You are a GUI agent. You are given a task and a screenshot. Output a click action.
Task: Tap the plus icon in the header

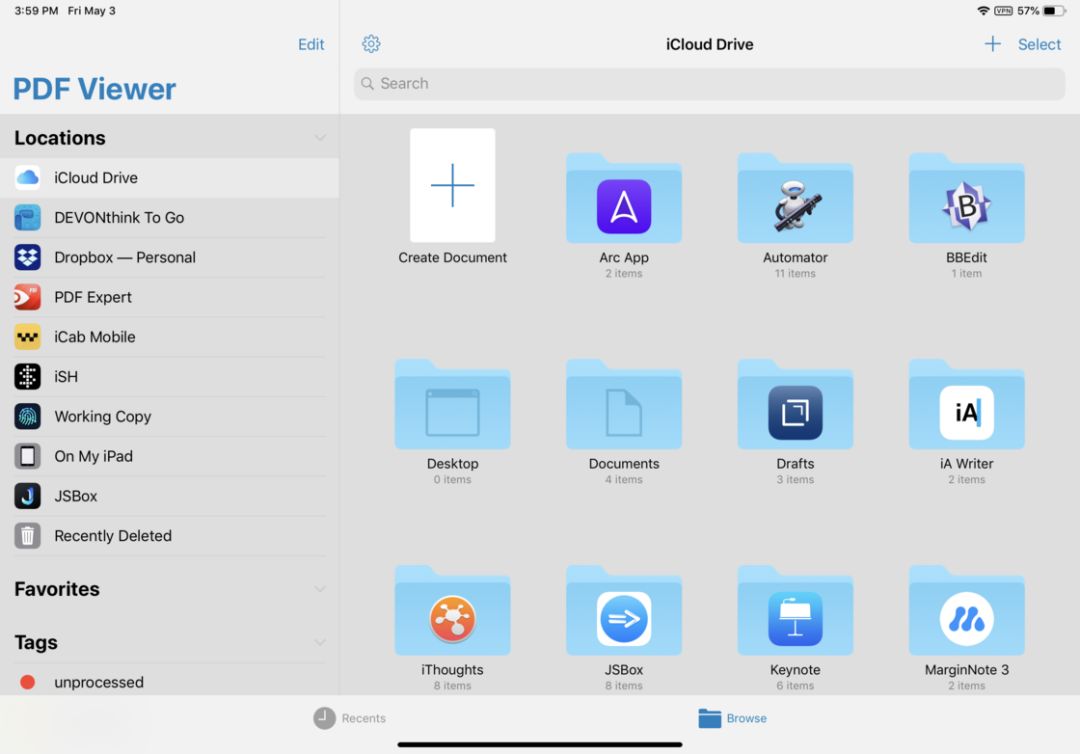(992, 44)
